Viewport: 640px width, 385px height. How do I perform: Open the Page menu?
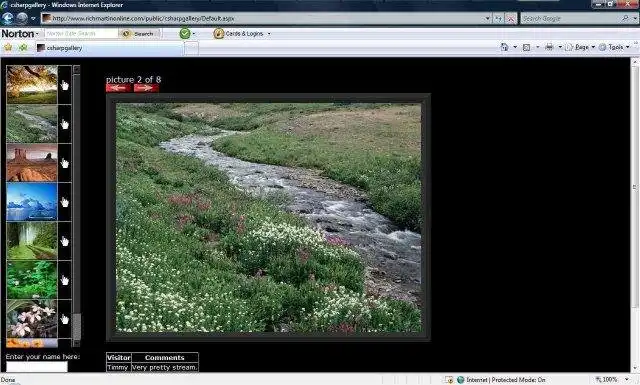coord(580,47)
